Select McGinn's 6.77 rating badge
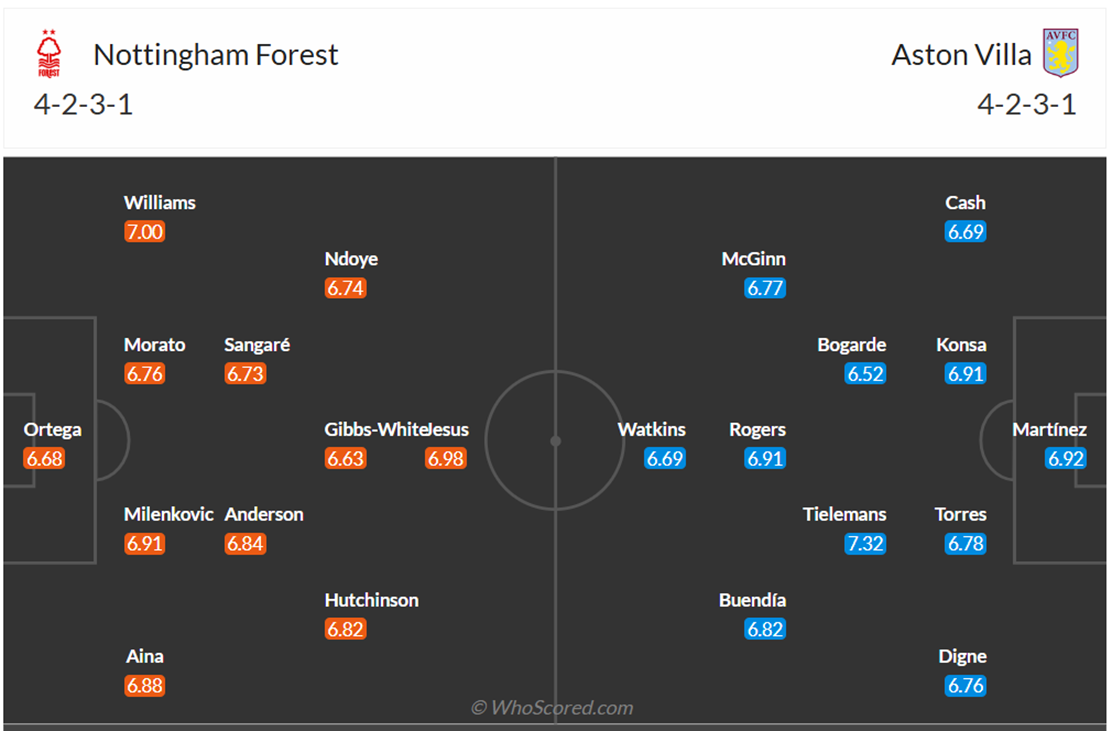The height and width of the screenshot is (731, 1112). (x=765, y=288)
